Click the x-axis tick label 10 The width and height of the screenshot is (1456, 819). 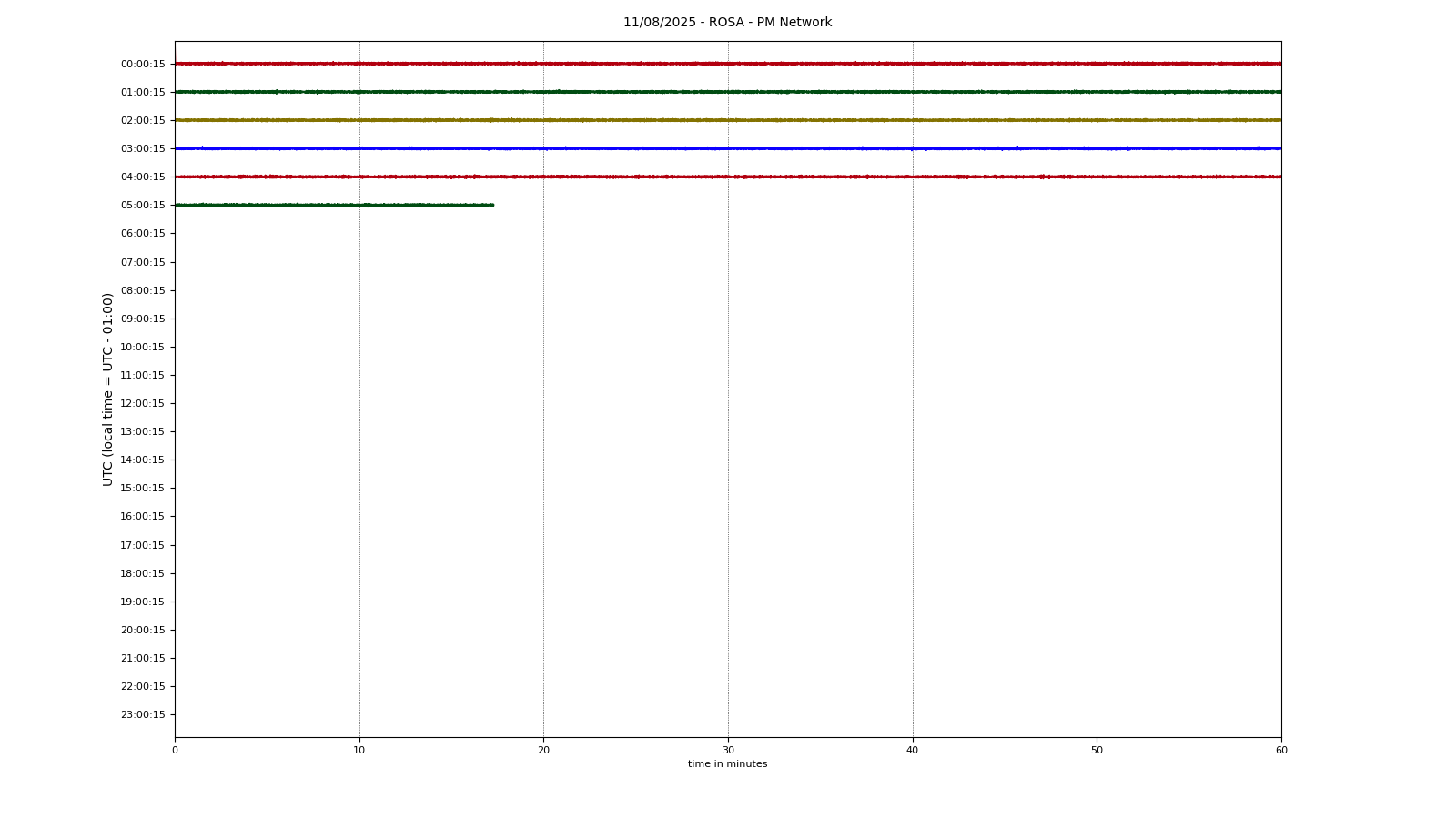(359, 751)
